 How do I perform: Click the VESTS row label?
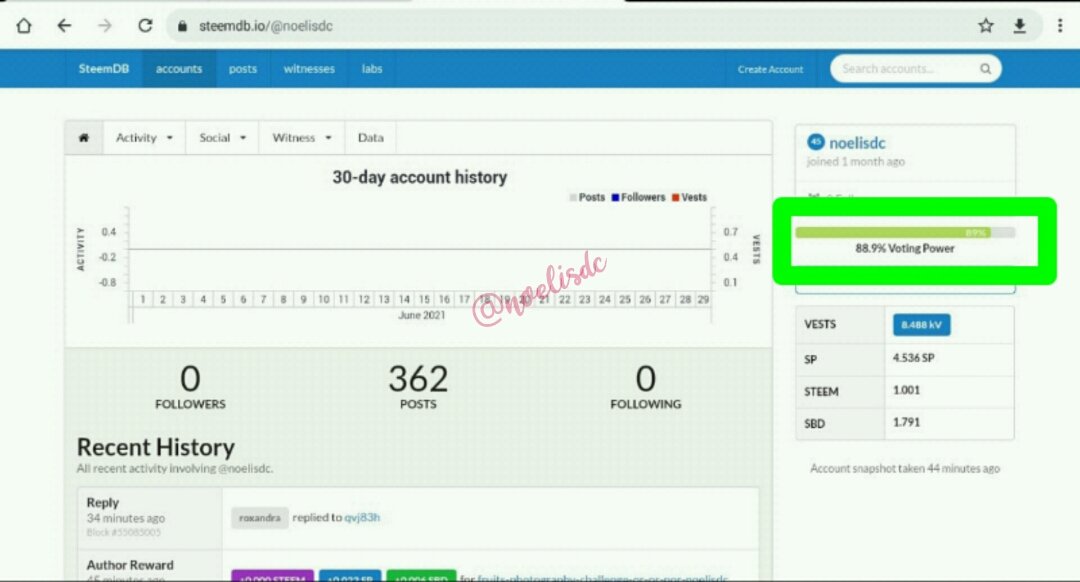[x=820, y=324]
